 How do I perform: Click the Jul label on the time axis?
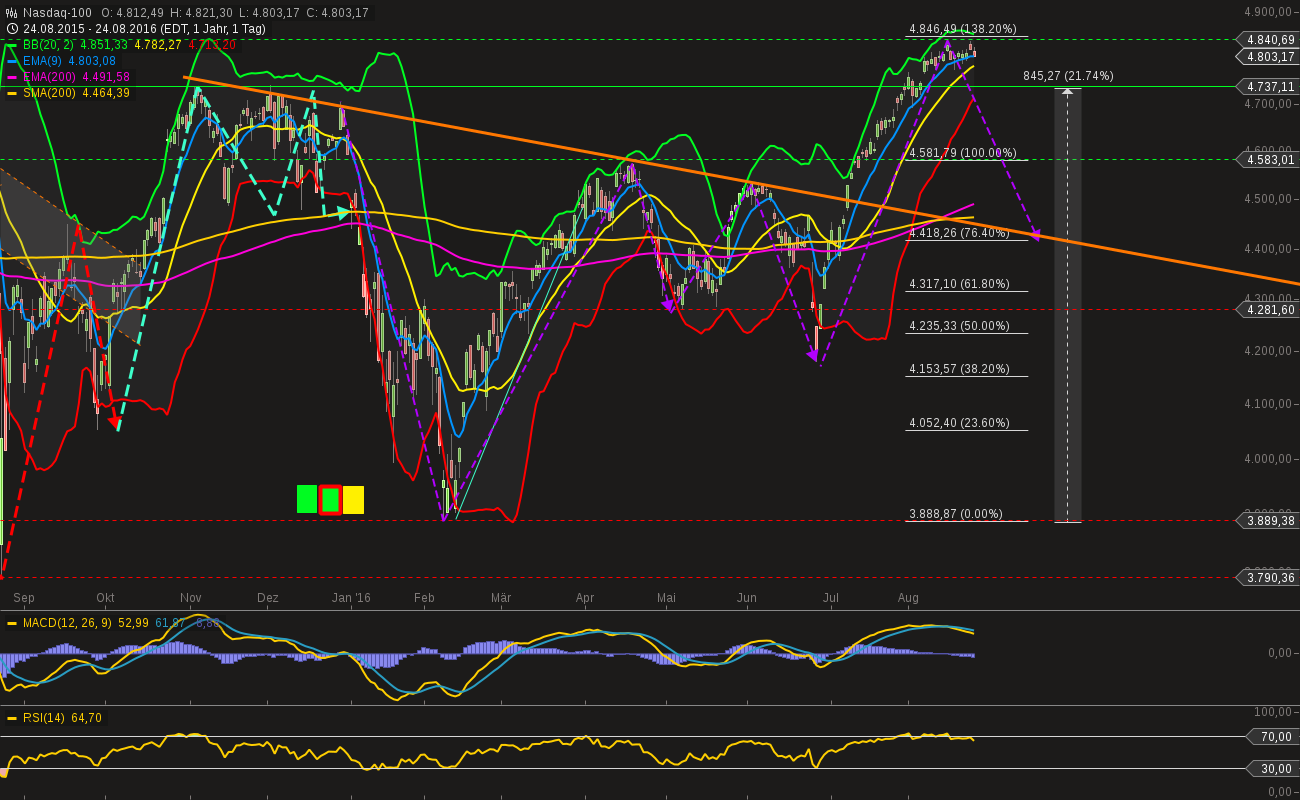(830, 598)
